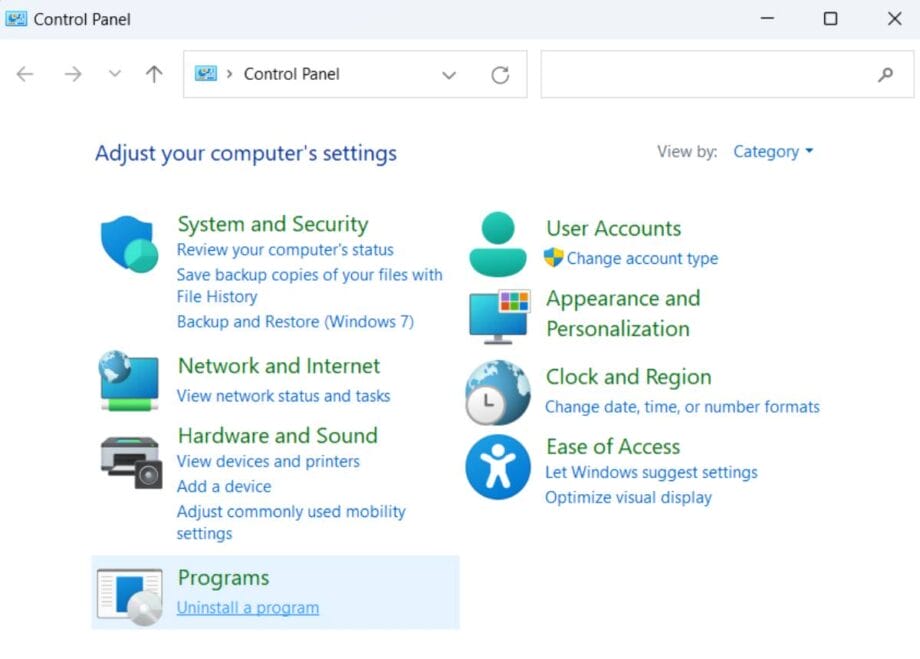The height and width of the screenshot is (659, 920).
Task: Navigate up one level with the up arrow
Action: pos(153,72)
